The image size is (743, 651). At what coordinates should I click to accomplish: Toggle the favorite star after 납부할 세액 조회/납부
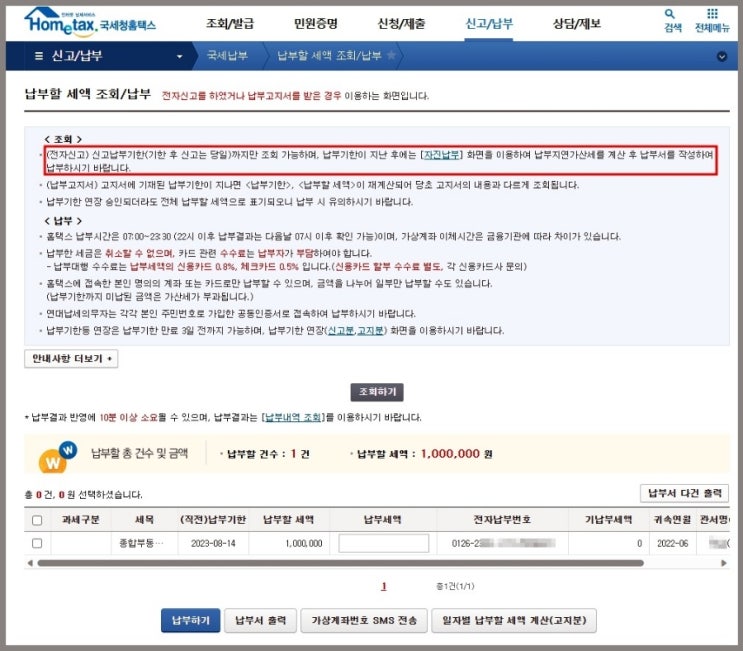(x=391, y=55)
